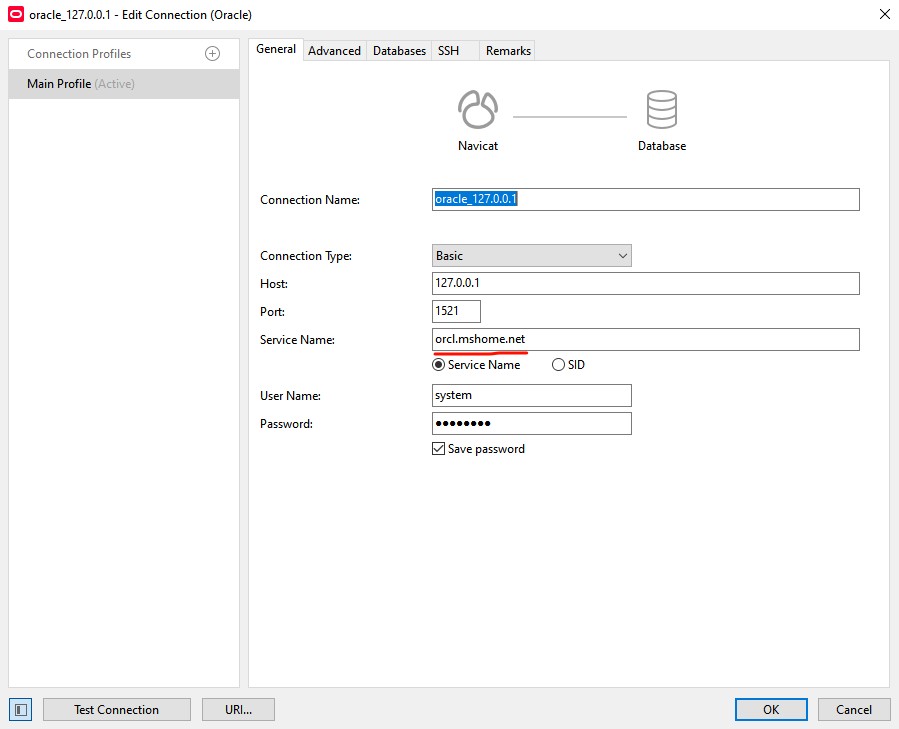The height and width of the screenshot is (729, 899).
Task: Click the 'Port:' label
Action: [x=272, y=312]
